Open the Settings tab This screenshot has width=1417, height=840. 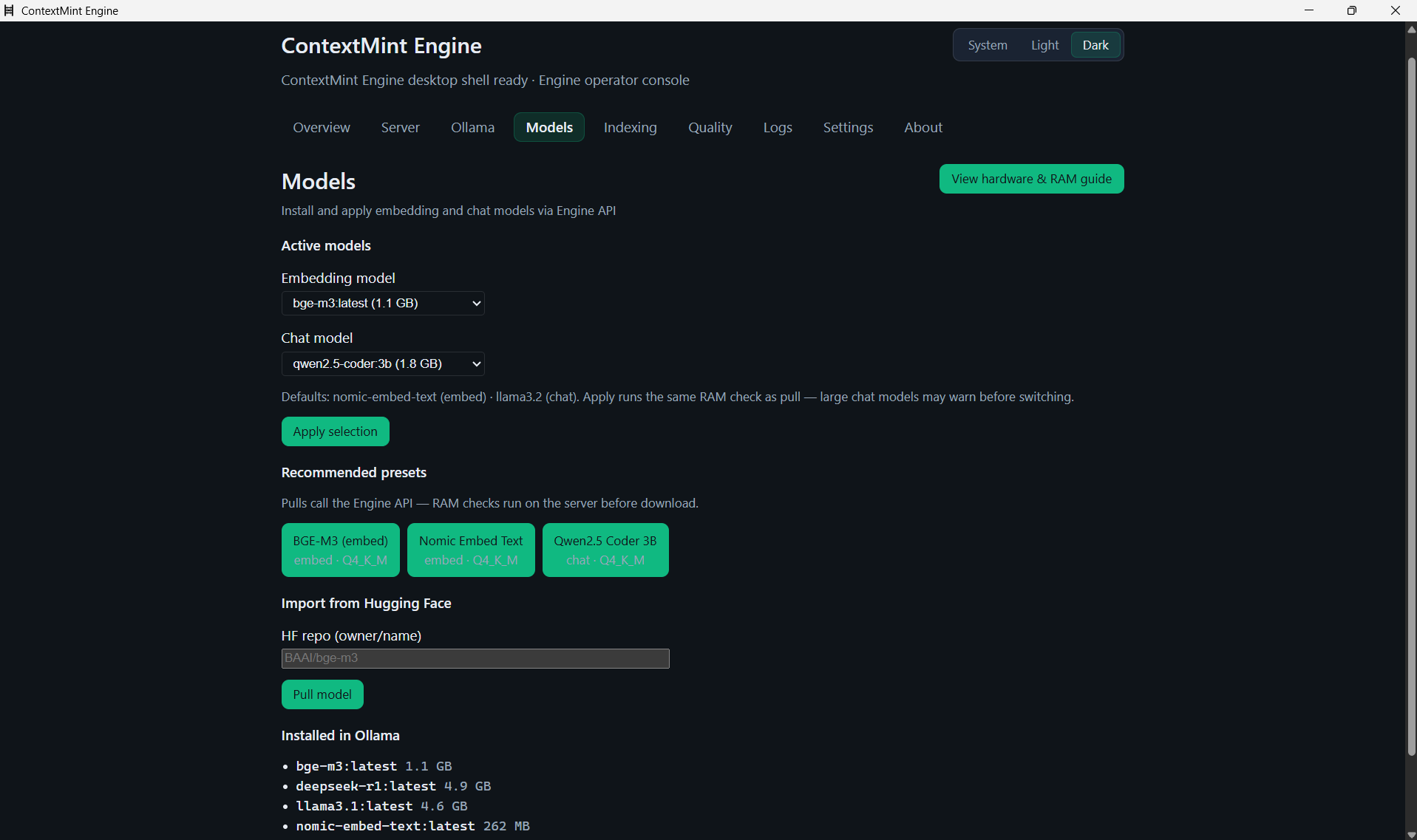[x=848, y=127]
